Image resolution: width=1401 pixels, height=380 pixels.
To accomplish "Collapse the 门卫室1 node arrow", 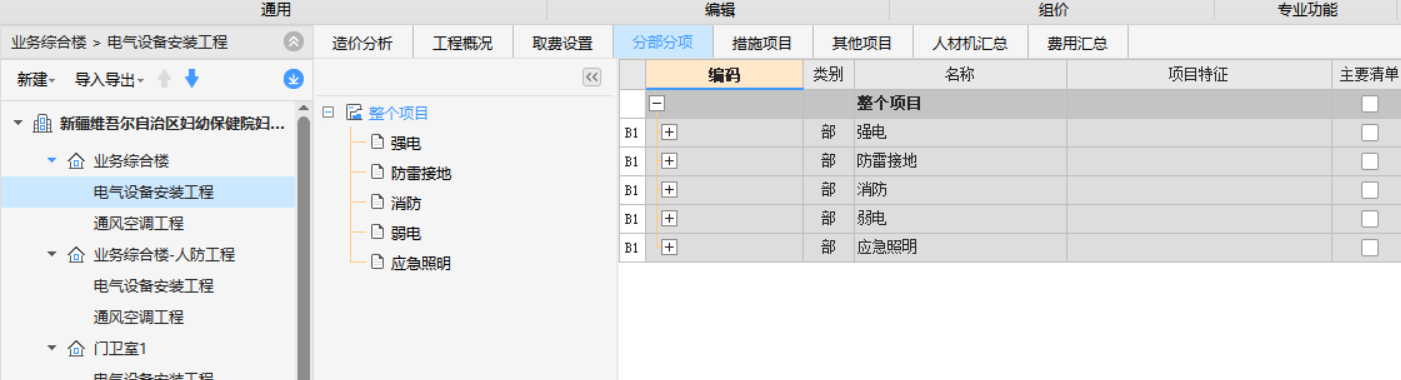I will point(52,348).
